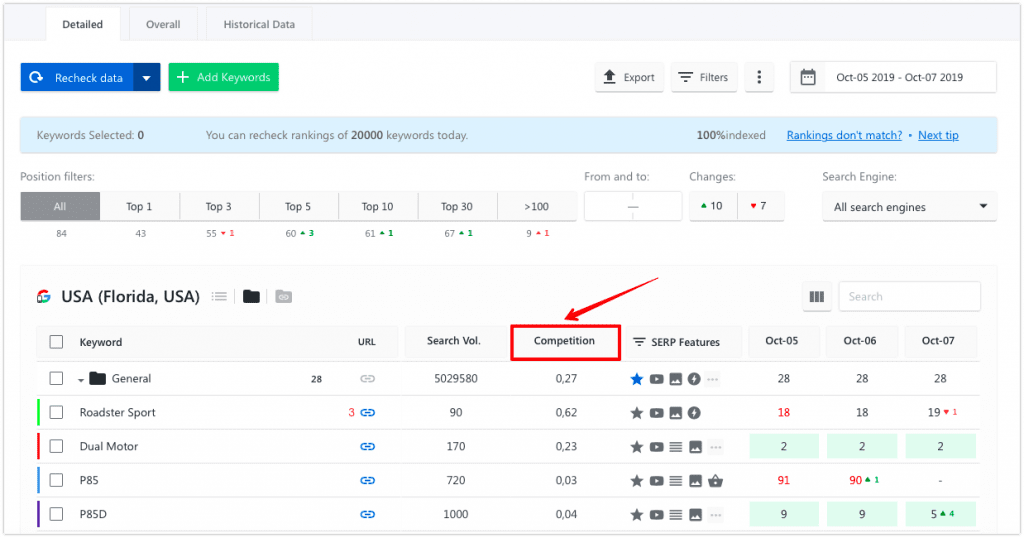Viewport: 1024px width, 538px height.
Task: Expand more SERP features in P85D row
Action: tap(716, 515)
